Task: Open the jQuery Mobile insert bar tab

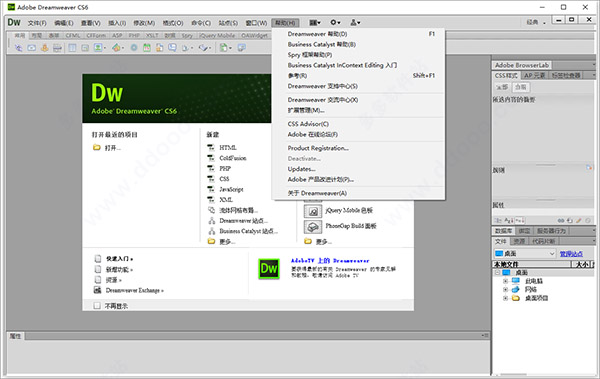Action: click(217, 36)
